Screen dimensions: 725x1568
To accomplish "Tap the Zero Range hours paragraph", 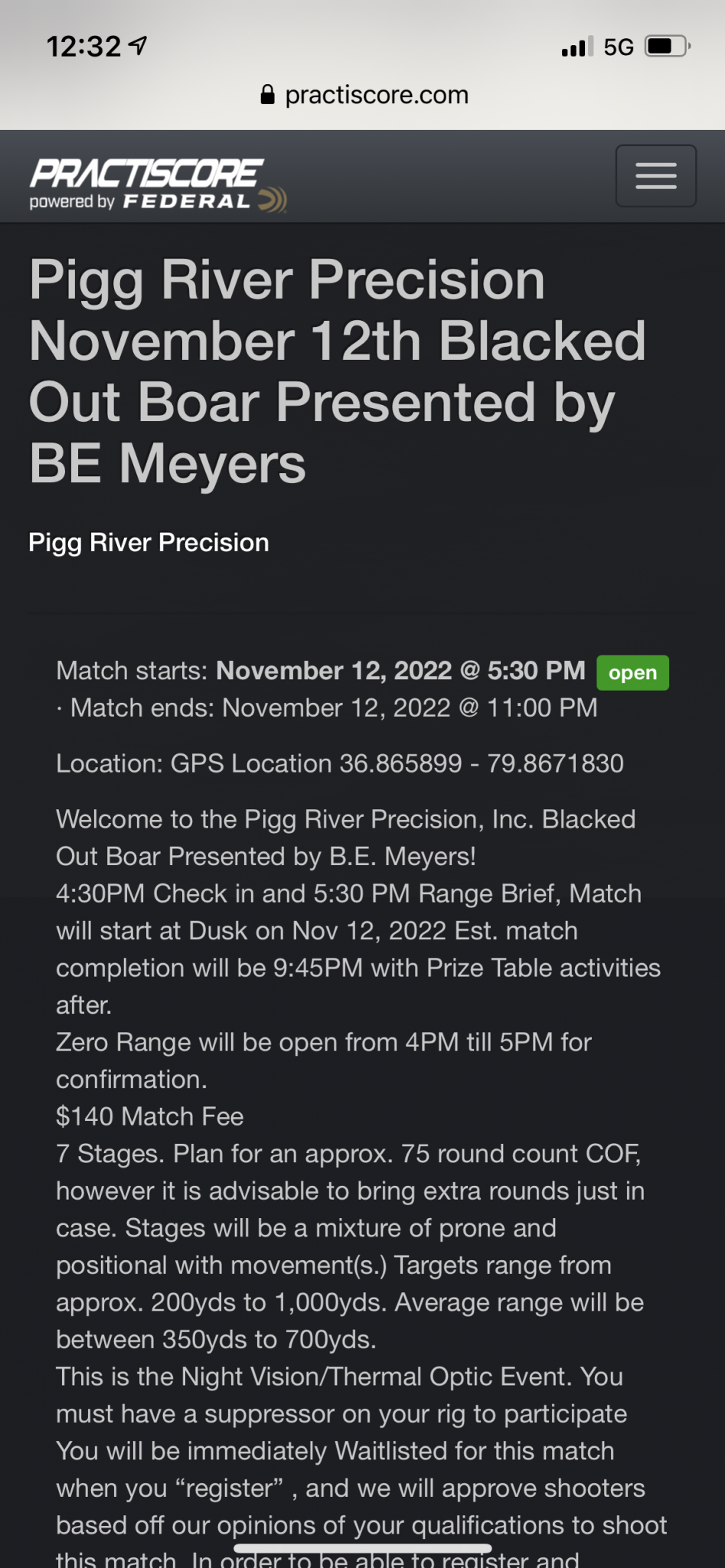I will [324, 1060].
